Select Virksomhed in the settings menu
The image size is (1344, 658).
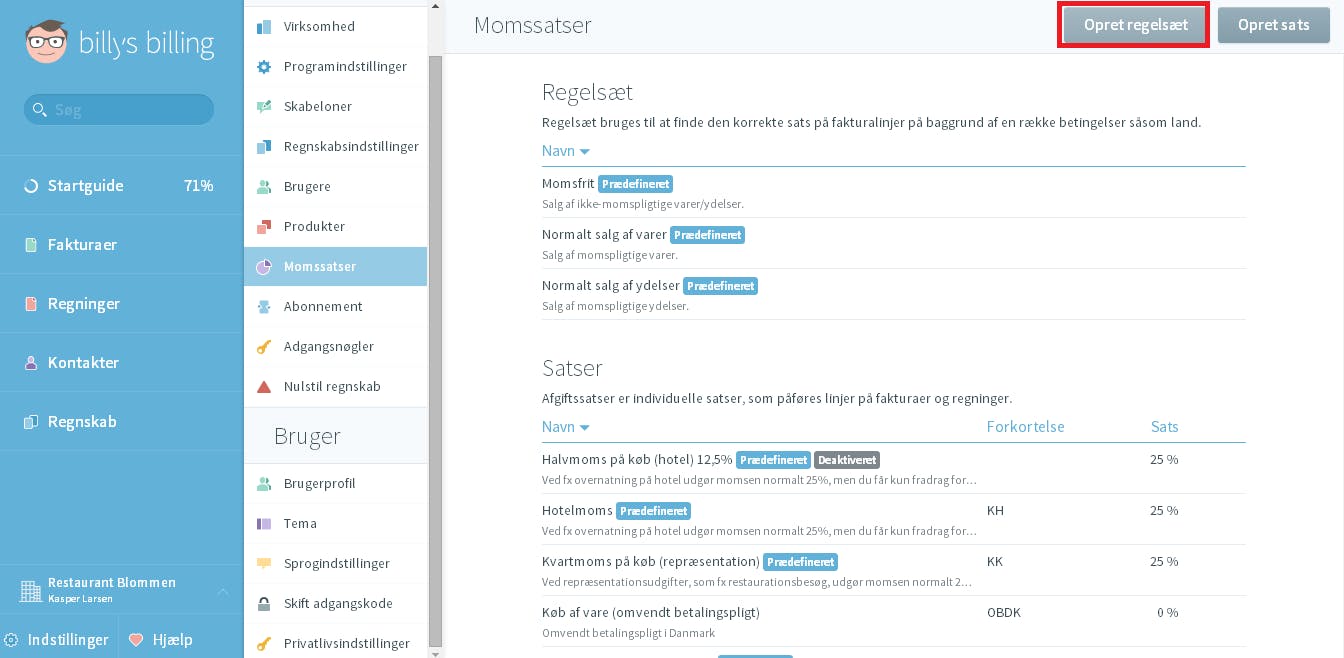click(335, 27)
